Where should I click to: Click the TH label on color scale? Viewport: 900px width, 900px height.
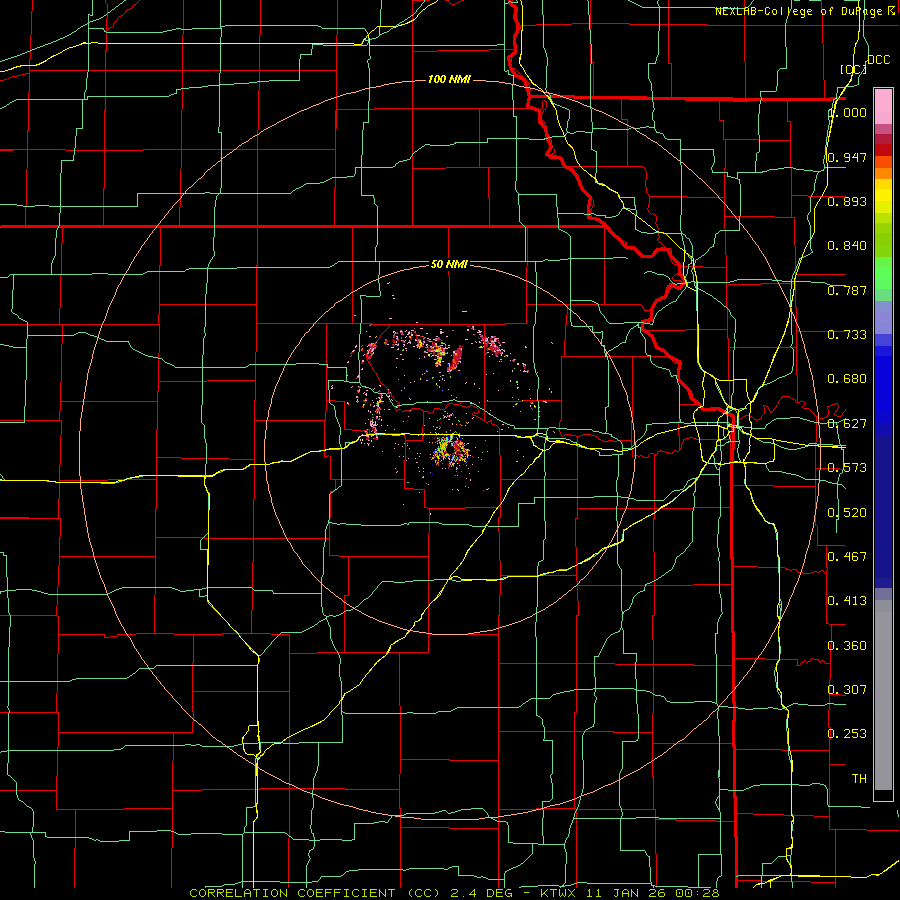coord(859,778)
